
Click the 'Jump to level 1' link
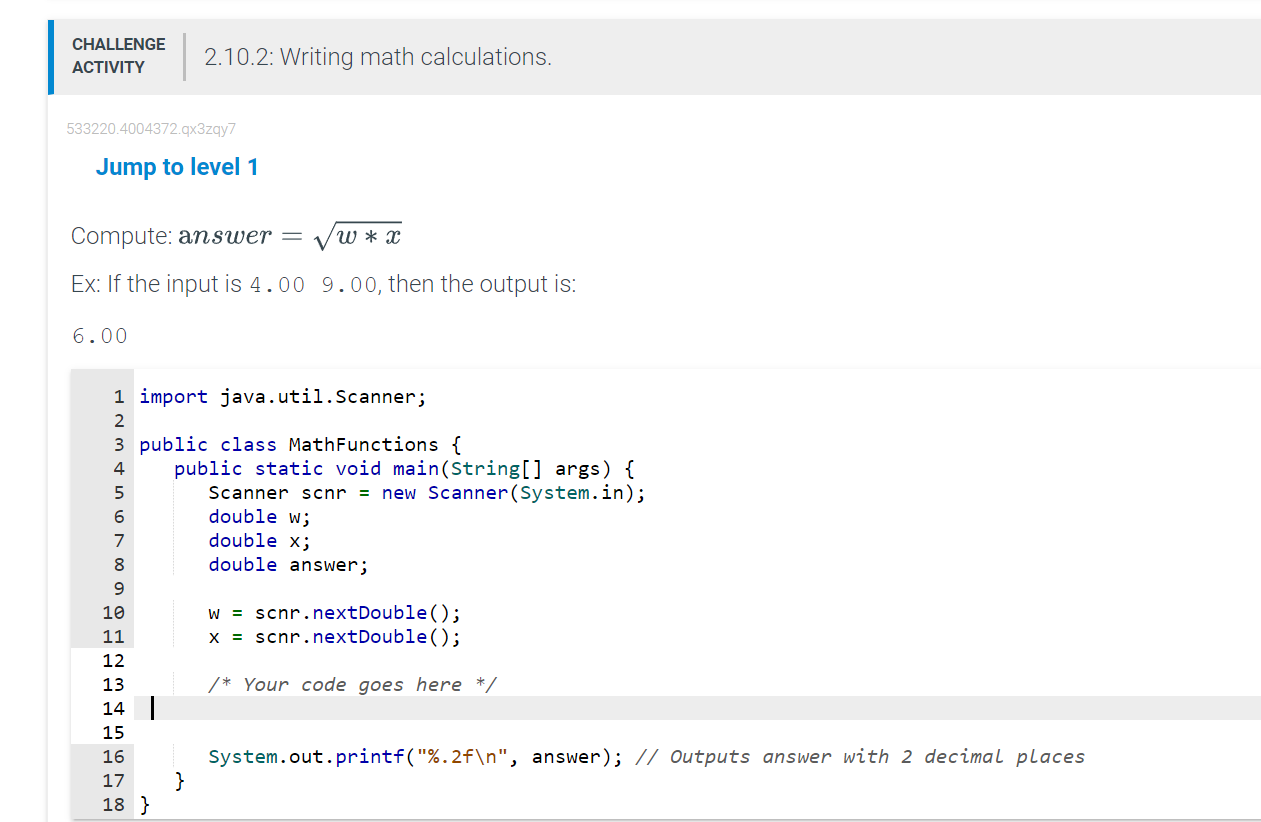pyautogui.click(x=177, y=166)
